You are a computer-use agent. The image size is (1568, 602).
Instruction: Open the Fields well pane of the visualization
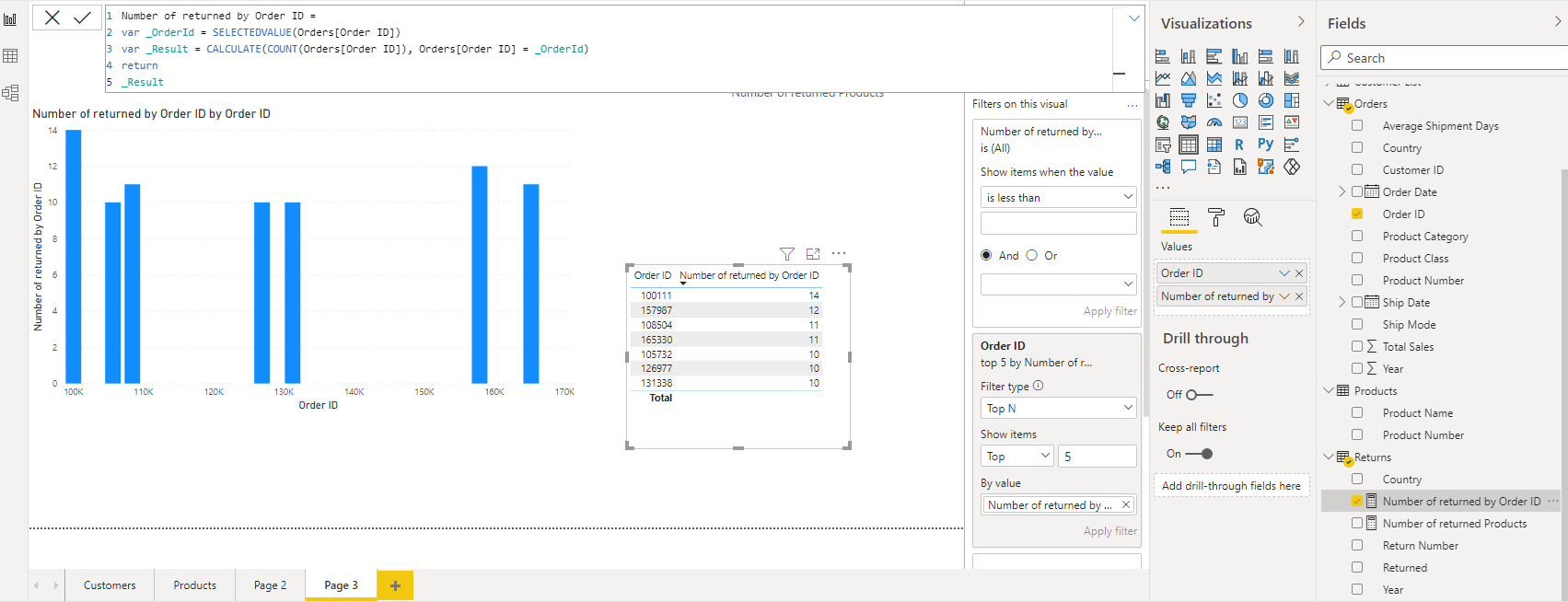coord(1179,217)
